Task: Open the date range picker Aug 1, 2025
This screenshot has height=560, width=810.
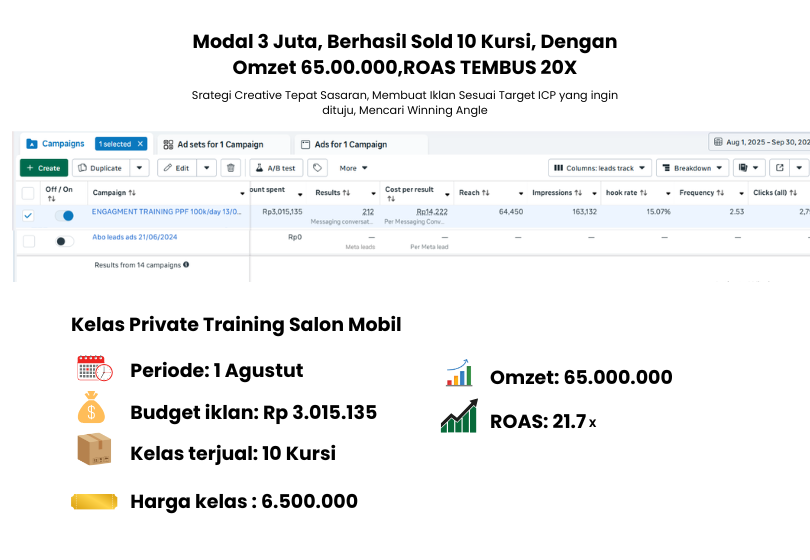Action: coord(760,143)
